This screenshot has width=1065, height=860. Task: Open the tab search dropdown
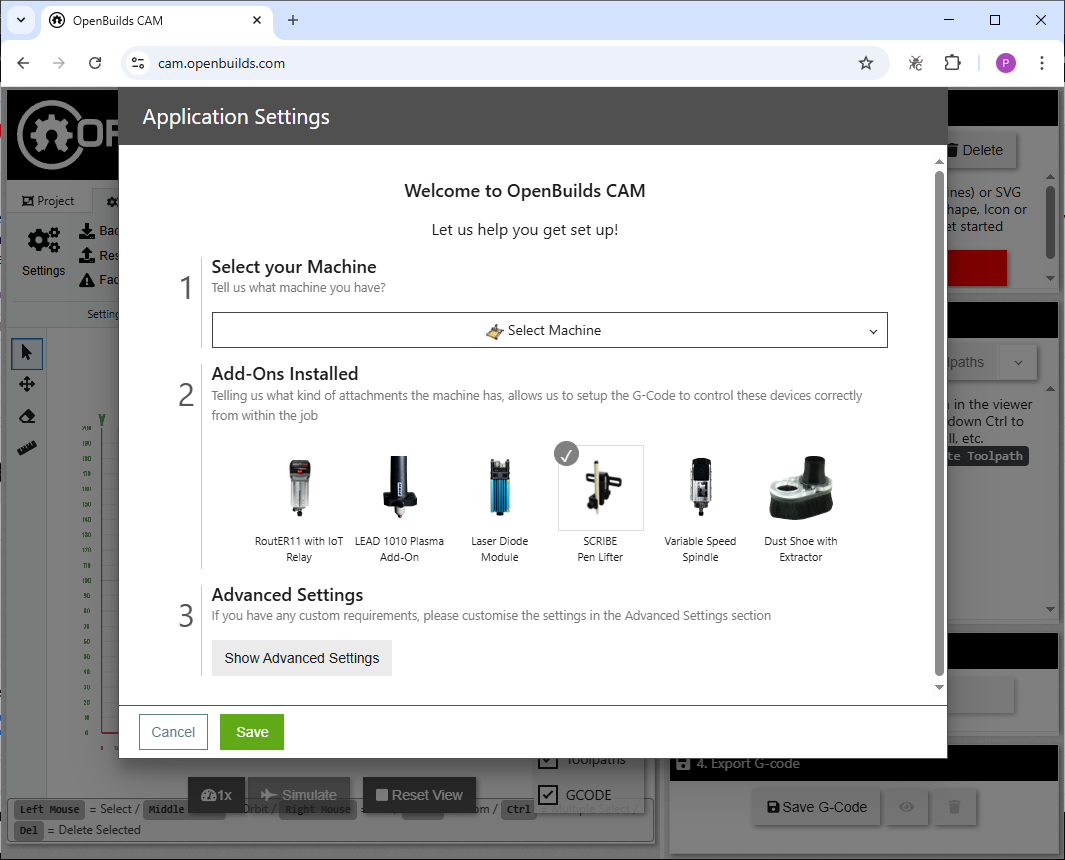(x=21, y=20)
